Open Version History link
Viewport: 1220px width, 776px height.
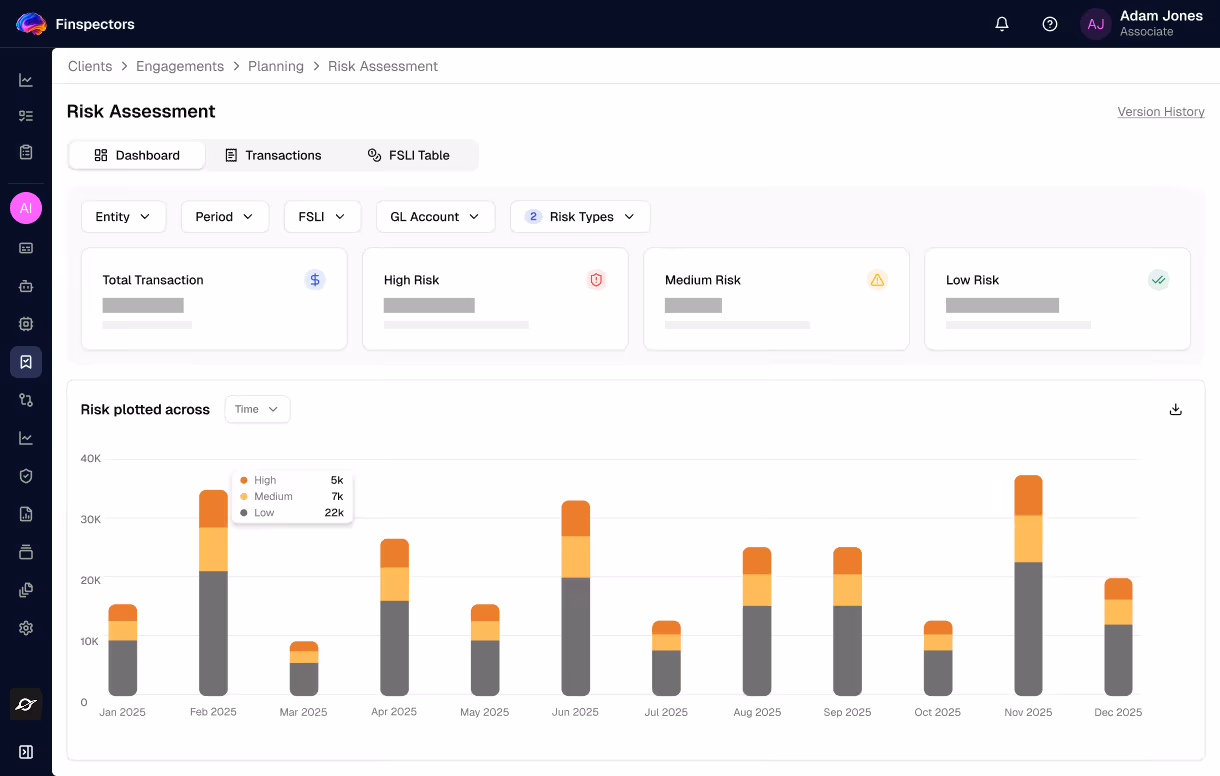pos(1161,112)
